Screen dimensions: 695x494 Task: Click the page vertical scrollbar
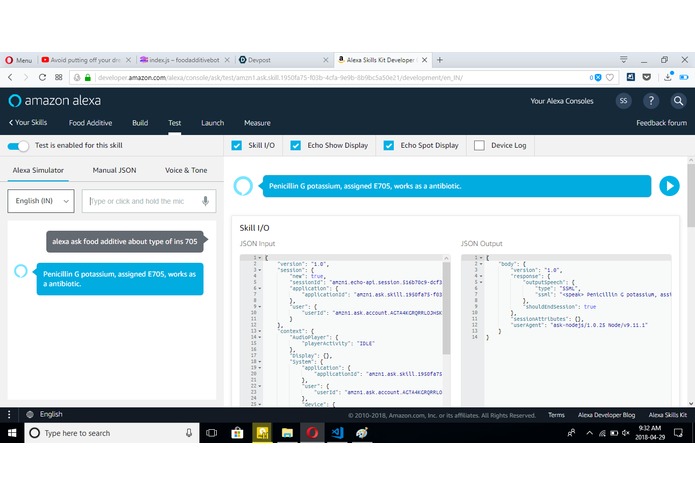click(x=691, y=195)
